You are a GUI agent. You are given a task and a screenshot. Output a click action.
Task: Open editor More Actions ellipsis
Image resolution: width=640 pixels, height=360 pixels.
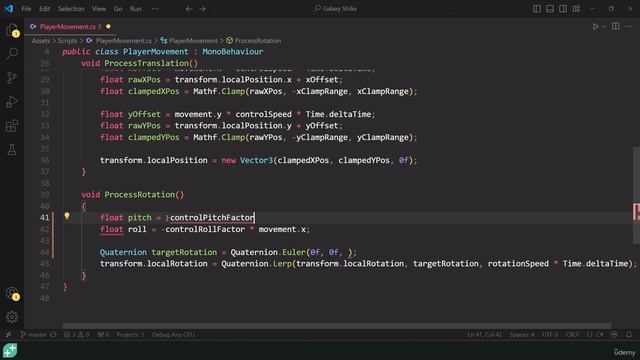[629, 27]
